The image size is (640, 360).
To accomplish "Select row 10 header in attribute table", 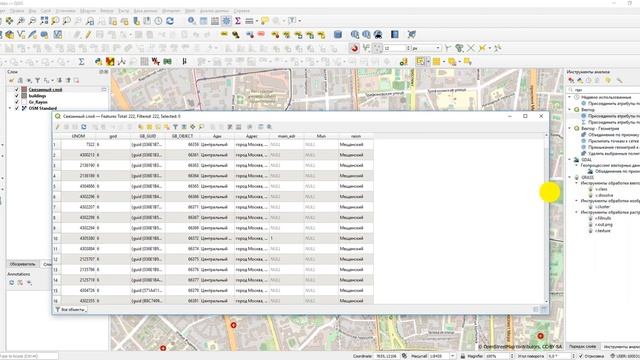I will [x=56, y=238].
